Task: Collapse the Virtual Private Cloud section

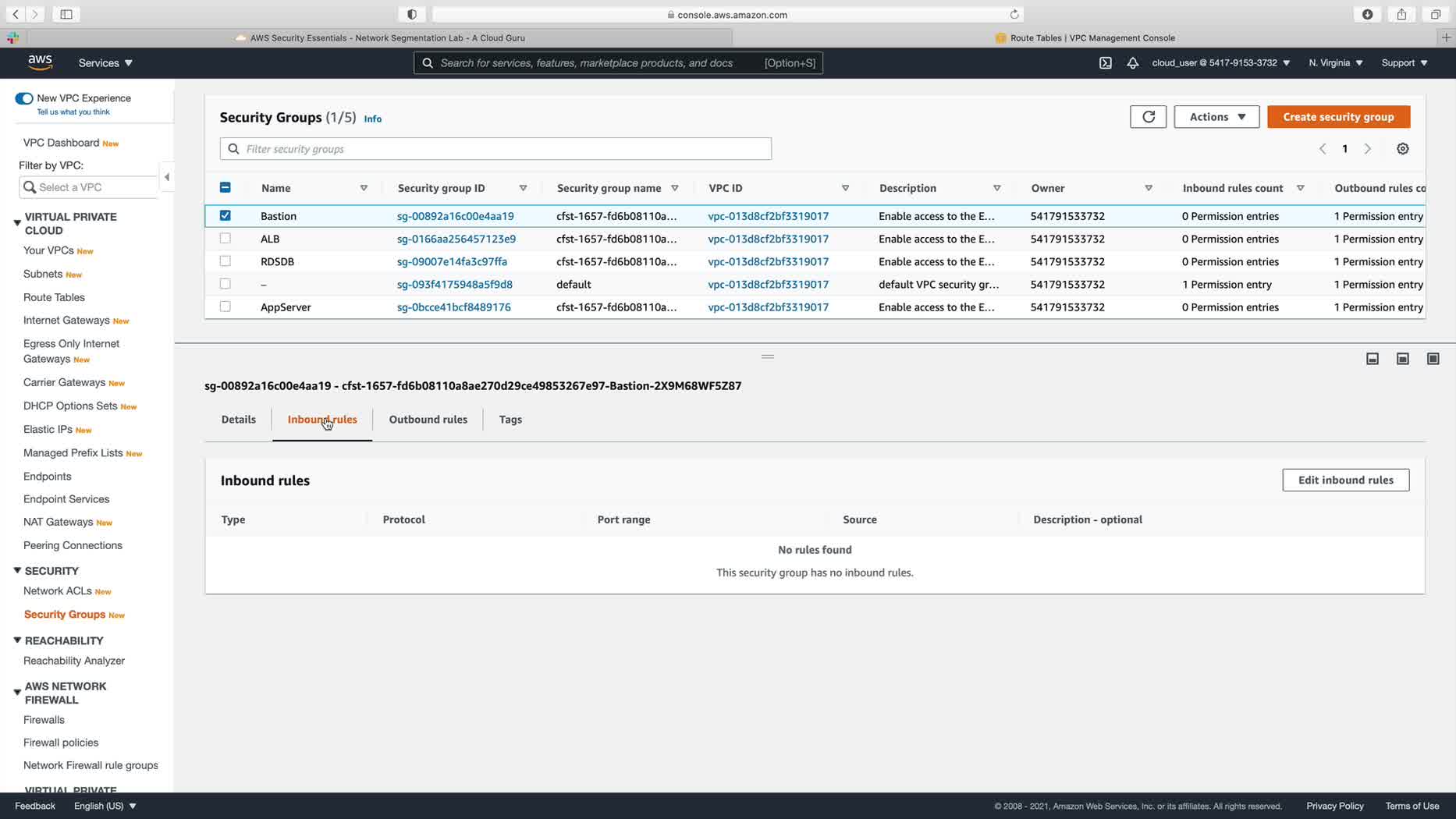Action: [17, 223]
